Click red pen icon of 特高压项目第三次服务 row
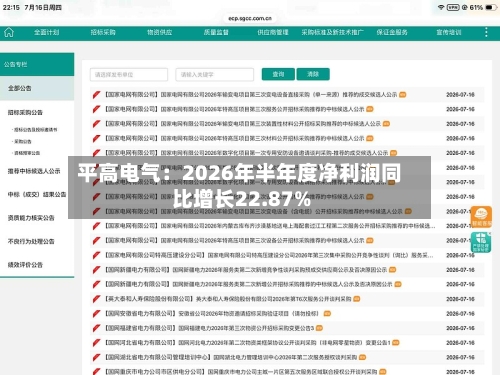The image size is (500, 375). [x=96, y=109]
